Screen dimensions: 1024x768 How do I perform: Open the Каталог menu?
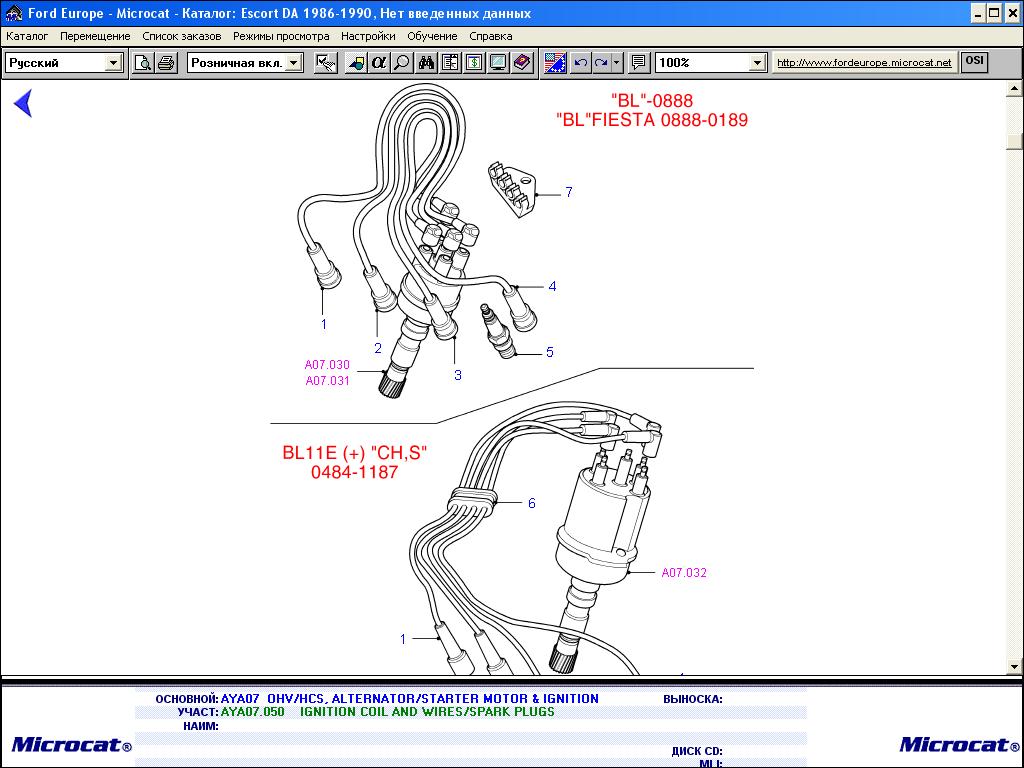pos(27,36)
